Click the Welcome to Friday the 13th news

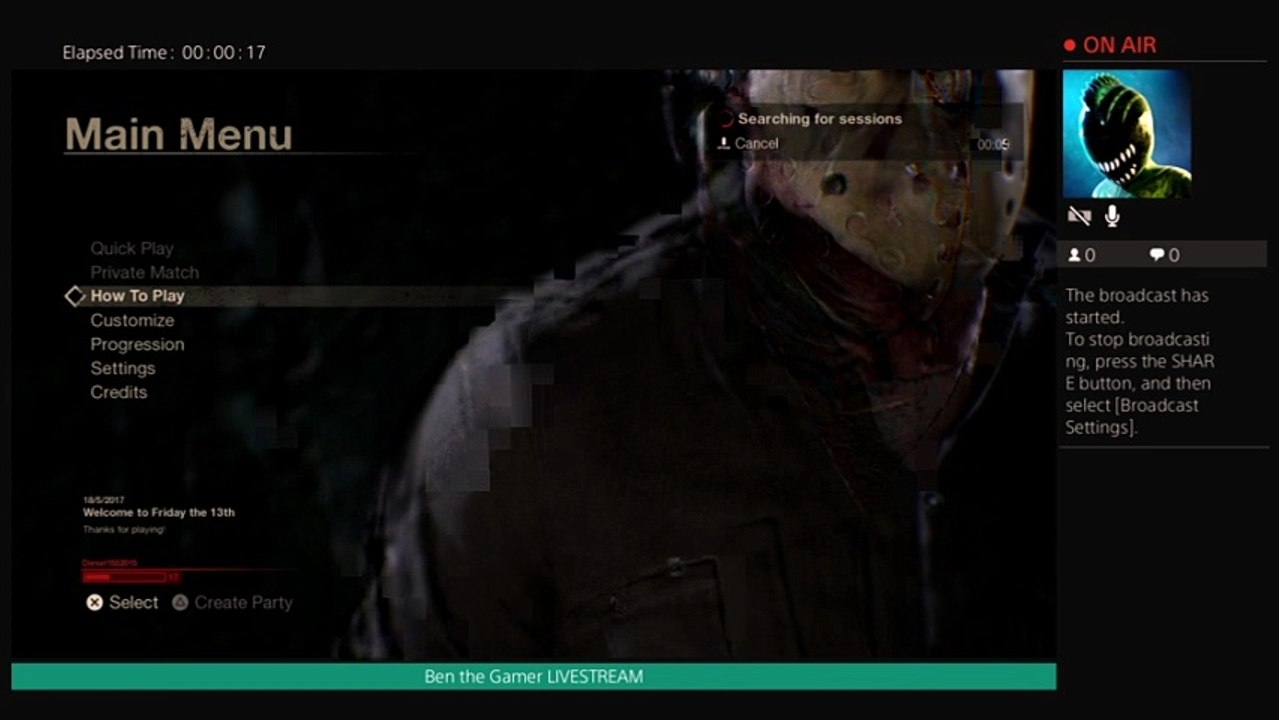(159, 513)
